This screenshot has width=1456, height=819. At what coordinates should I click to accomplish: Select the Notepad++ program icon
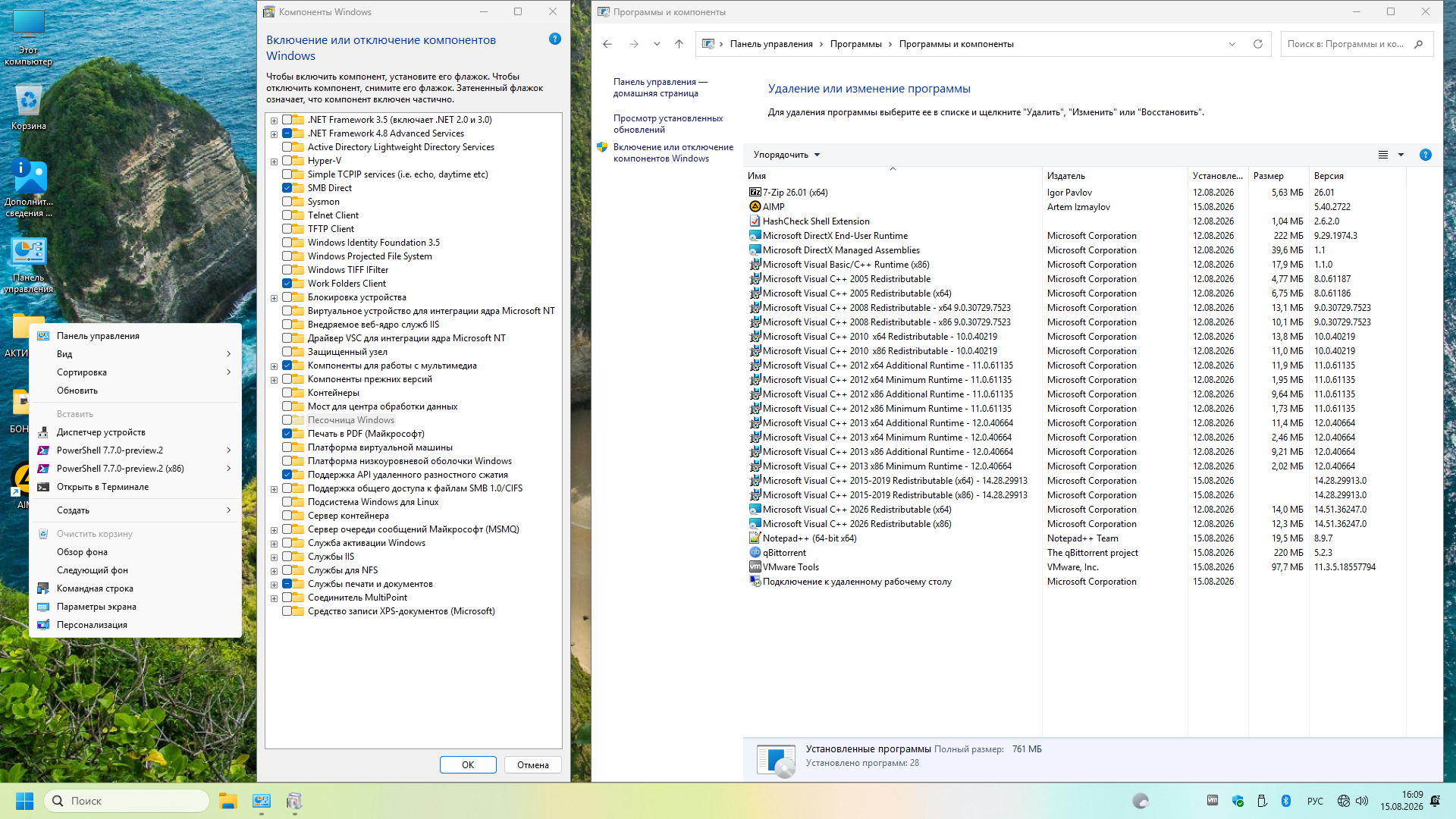click(755, 538)
